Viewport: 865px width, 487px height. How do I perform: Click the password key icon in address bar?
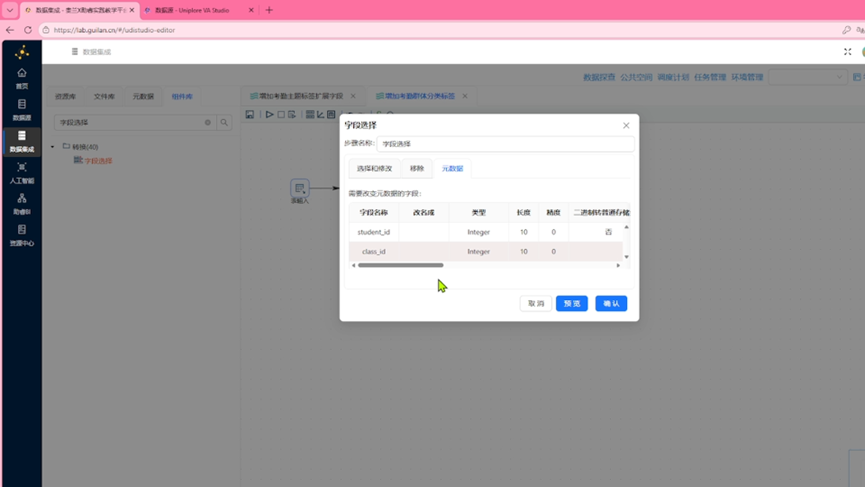(x=846, y=30)
